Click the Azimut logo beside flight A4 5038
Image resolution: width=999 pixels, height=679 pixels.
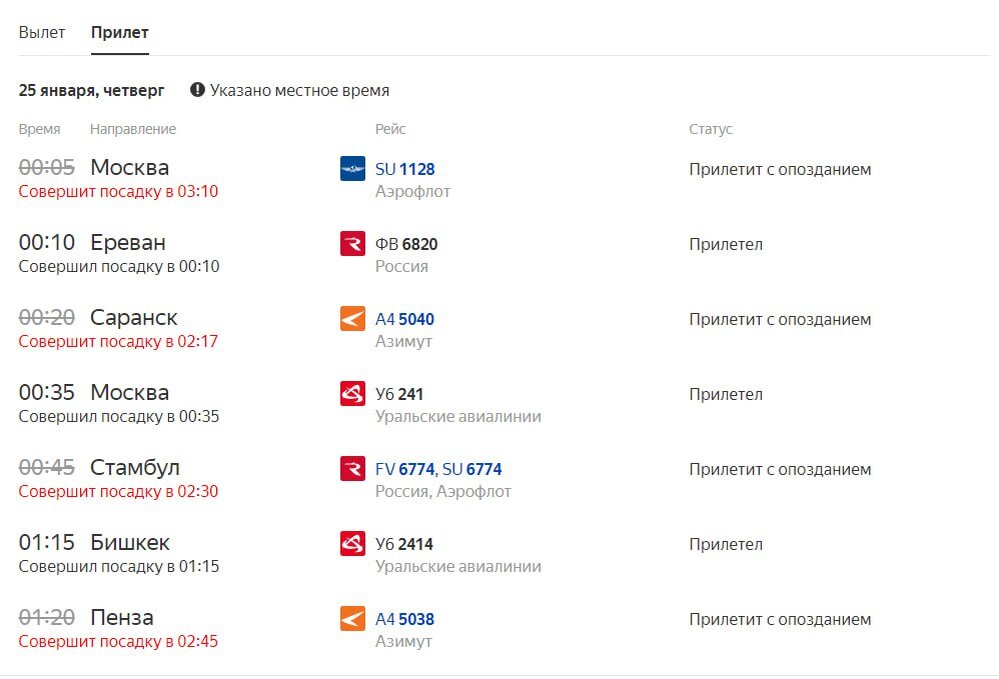click(351, 619)
